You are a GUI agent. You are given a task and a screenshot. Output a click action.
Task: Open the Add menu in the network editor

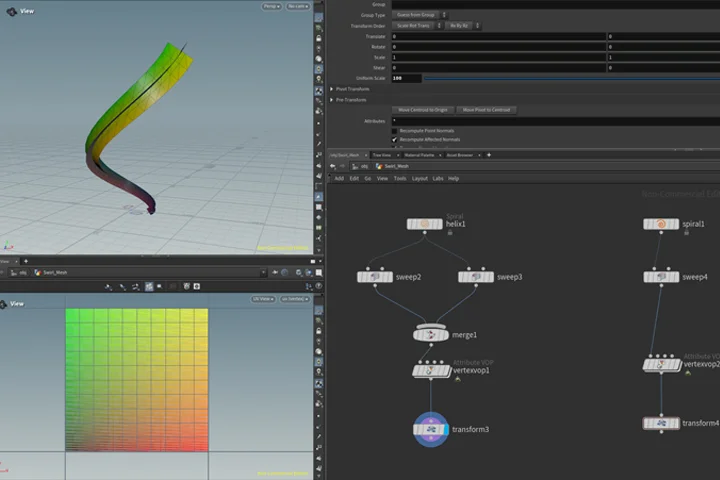(x=339, y=179)
